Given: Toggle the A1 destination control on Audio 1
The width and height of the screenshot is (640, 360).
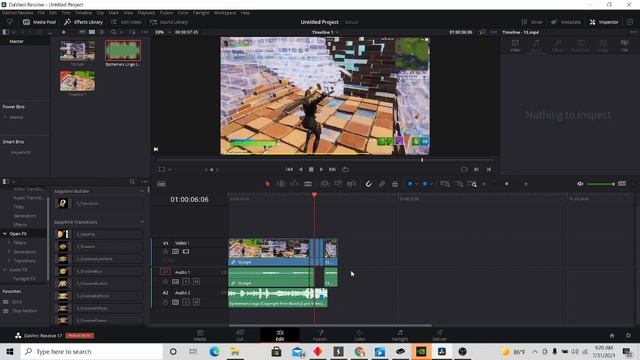Looking at the screenshot, I should pos(165,272).
